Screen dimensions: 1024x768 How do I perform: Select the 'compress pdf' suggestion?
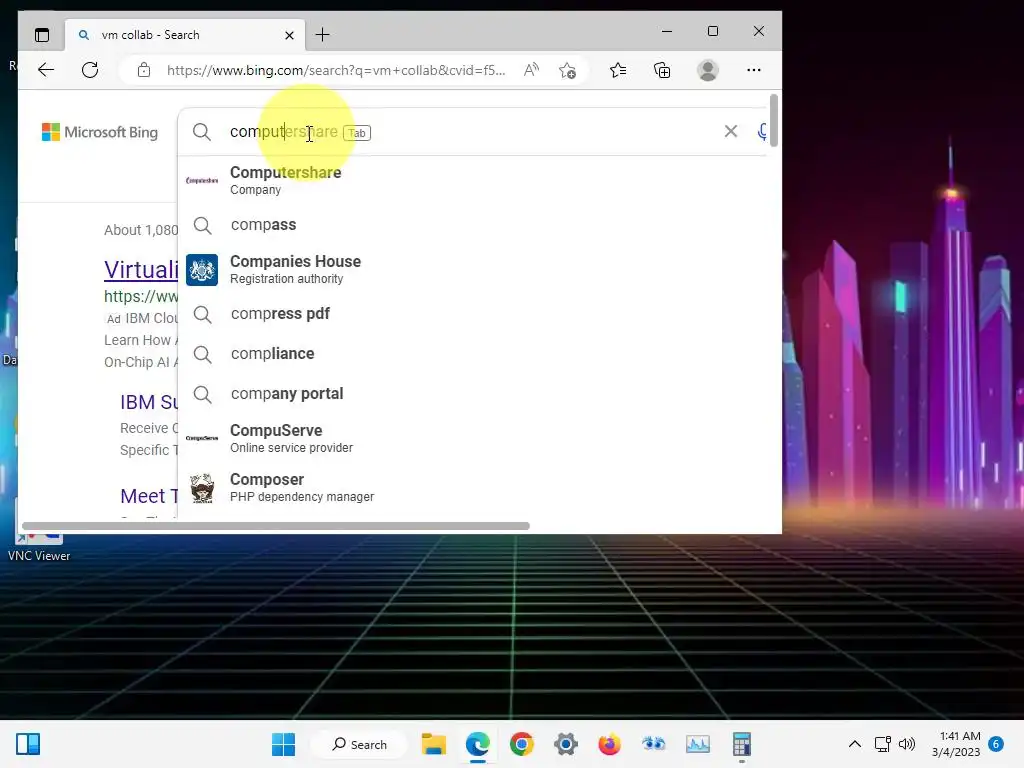point(473,313)
